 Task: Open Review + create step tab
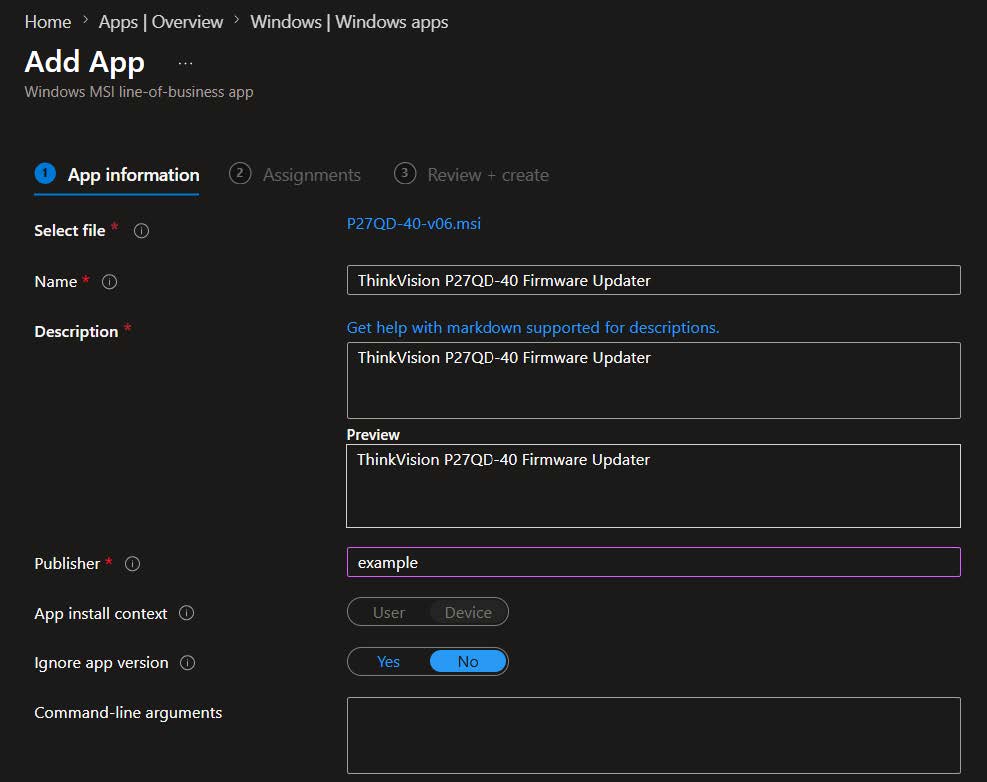pos(471,174)
